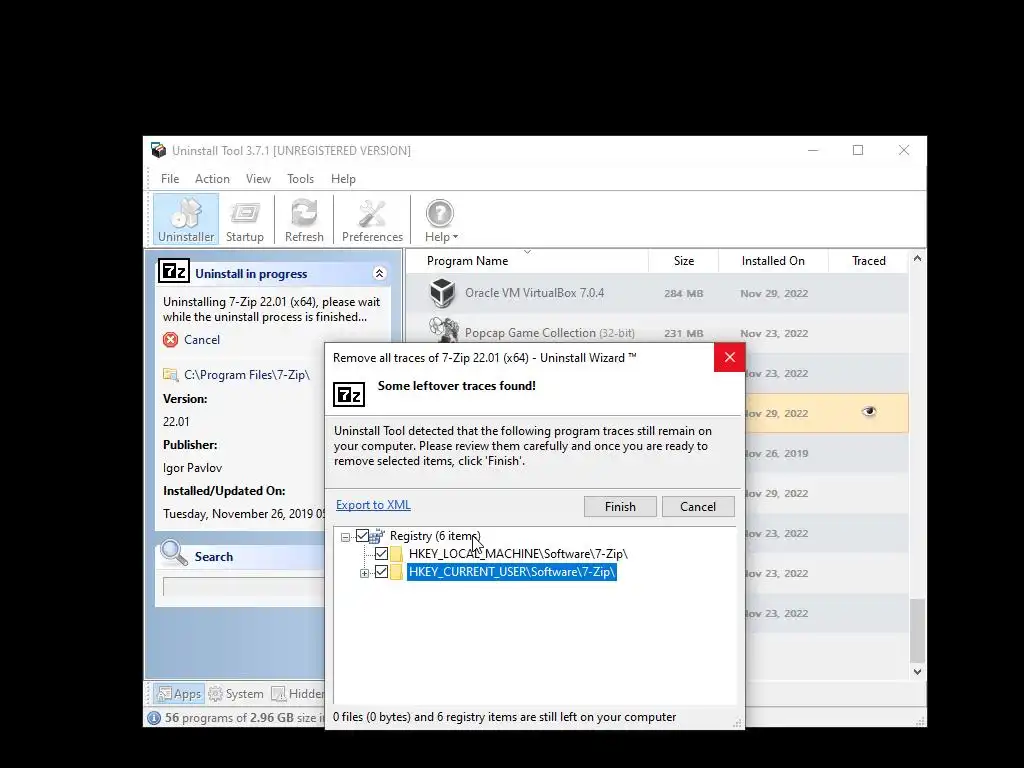Image resolution: width=1024 pixels, height=768 pixels.
Task: Sort by Program Name column
Action: coord(468,261)
